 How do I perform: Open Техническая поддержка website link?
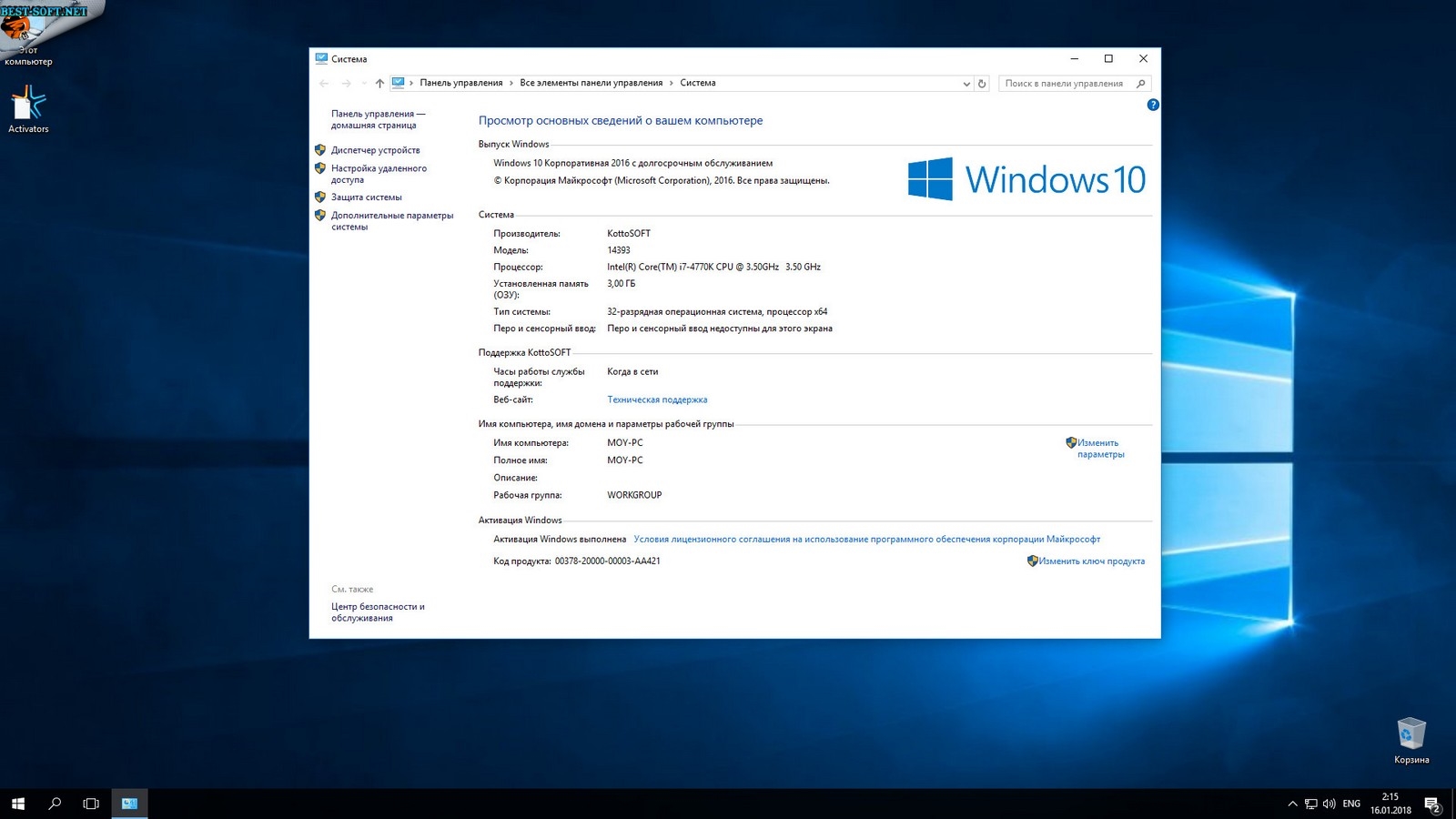tap(657, 399)
